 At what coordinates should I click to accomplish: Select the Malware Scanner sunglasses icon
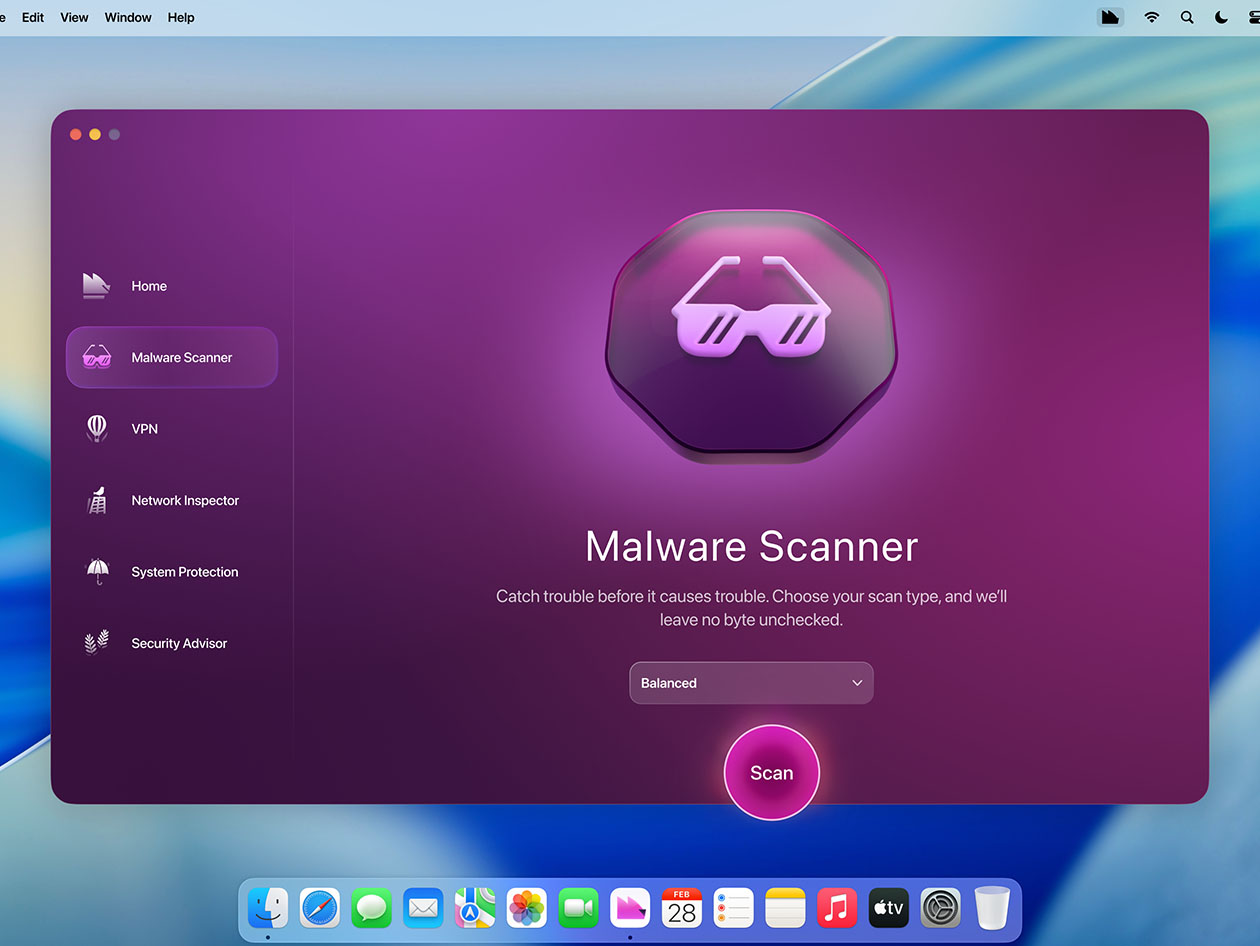(x=95, y=357)
